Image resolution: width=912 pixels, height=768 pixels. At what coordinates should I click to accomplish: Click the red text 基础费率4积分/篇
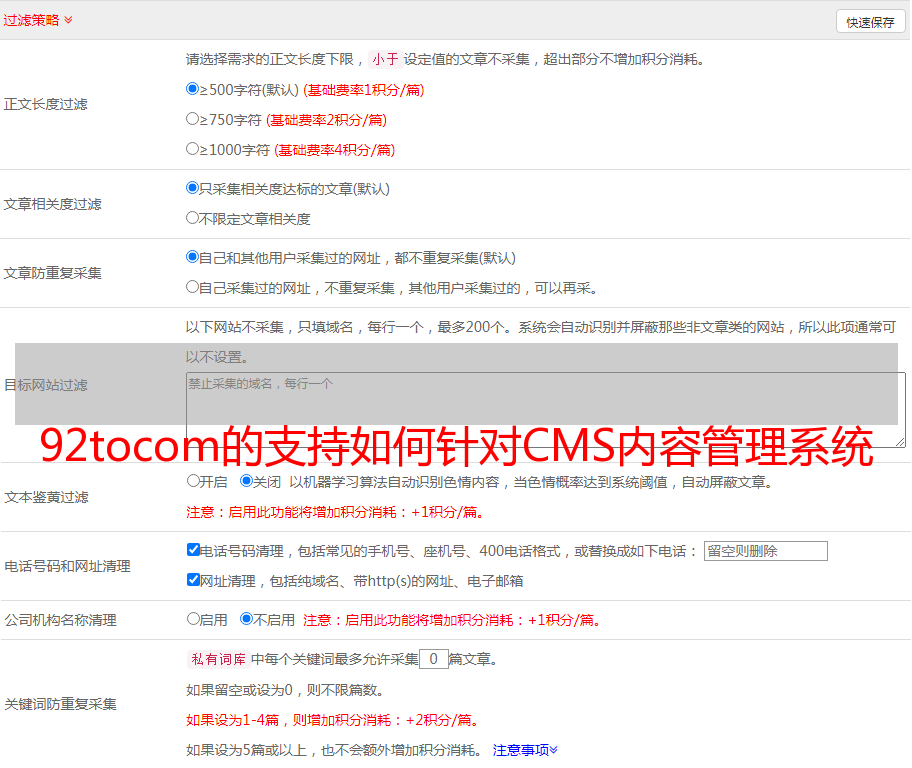click(x=335, y=150)
